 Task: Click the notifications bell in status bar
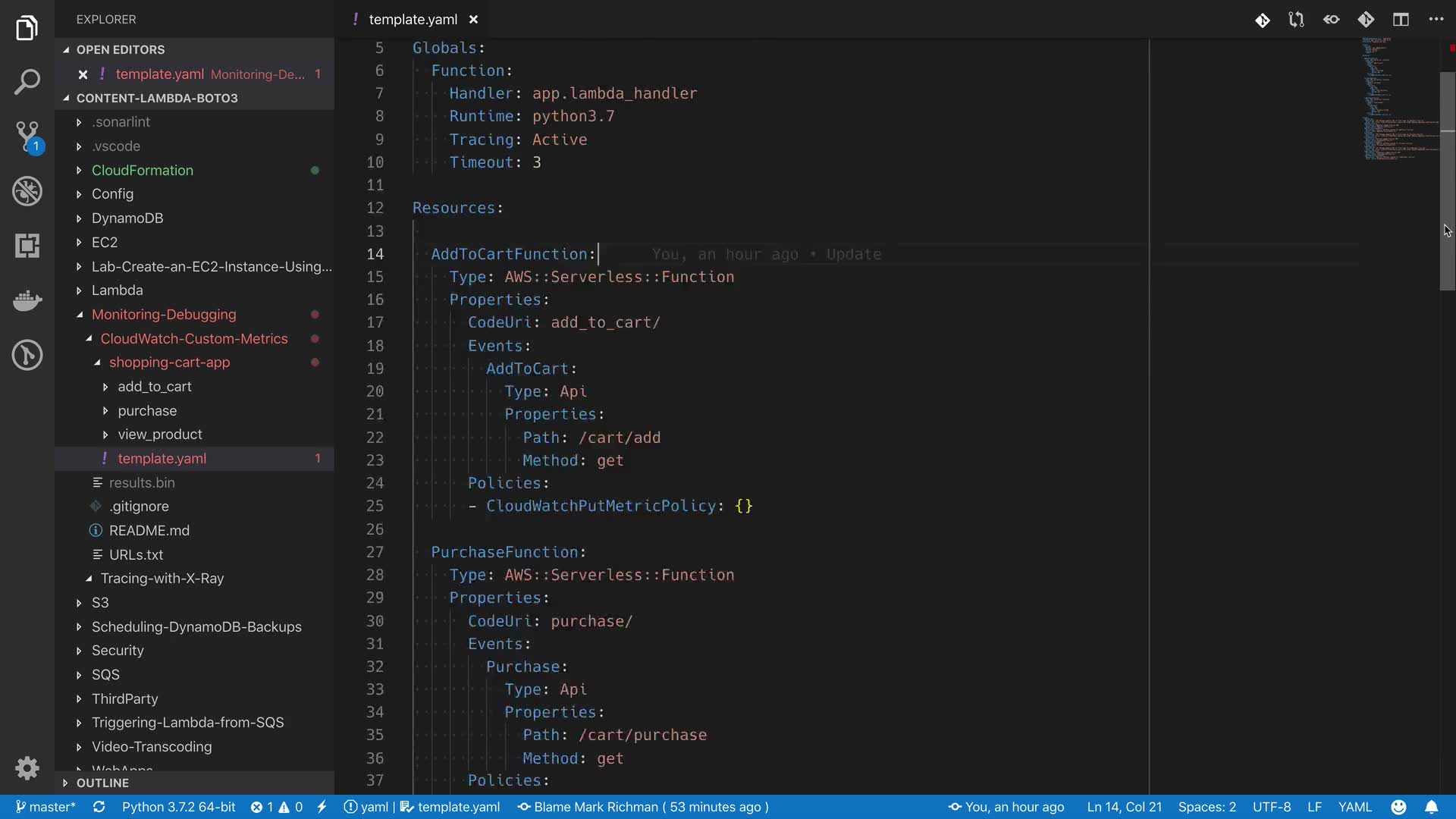pyautogui.click(x=1431, y=807)
